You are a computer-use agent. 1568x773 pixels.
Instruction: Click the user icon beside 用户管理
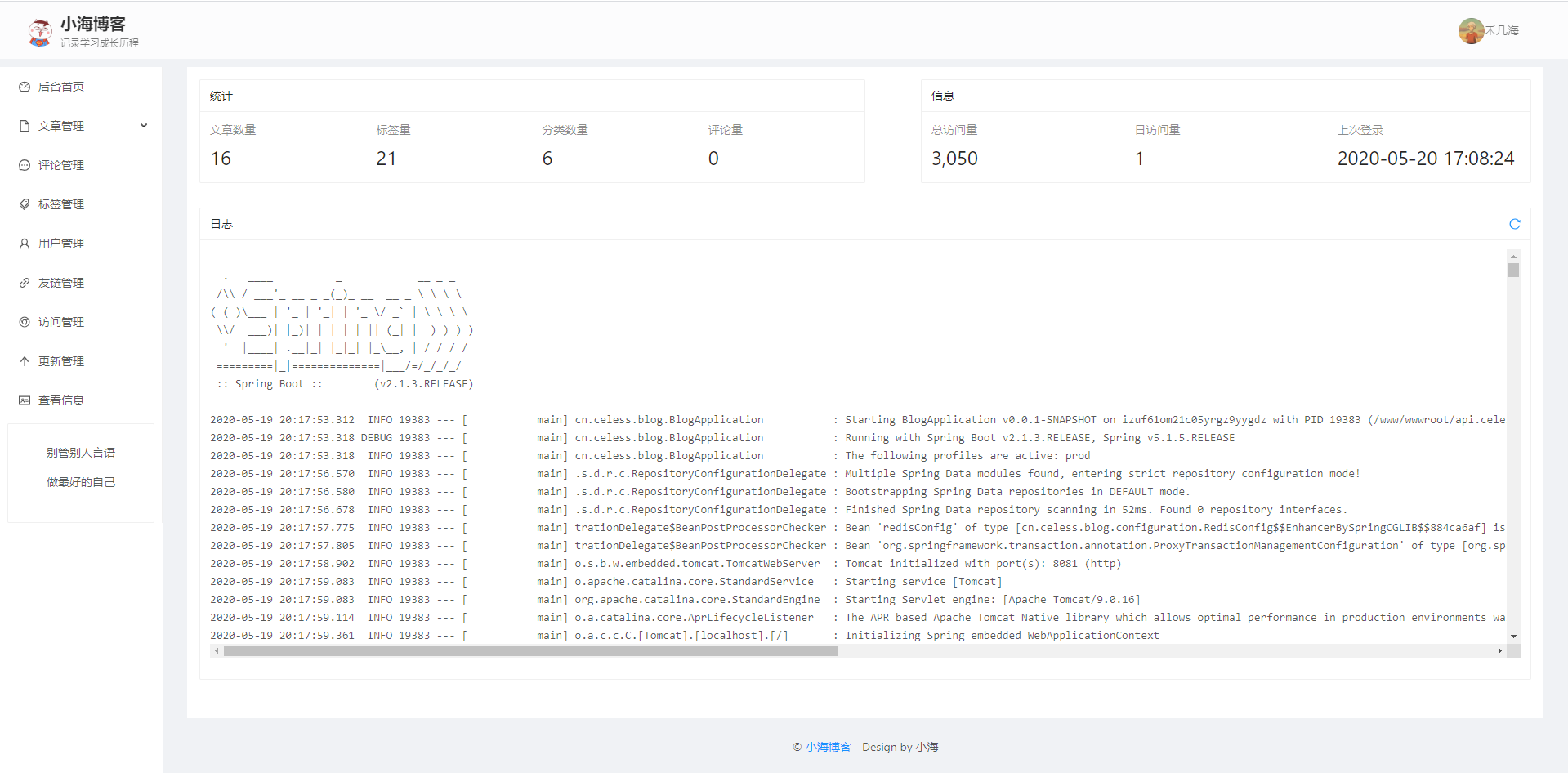(x=25, y=244)
